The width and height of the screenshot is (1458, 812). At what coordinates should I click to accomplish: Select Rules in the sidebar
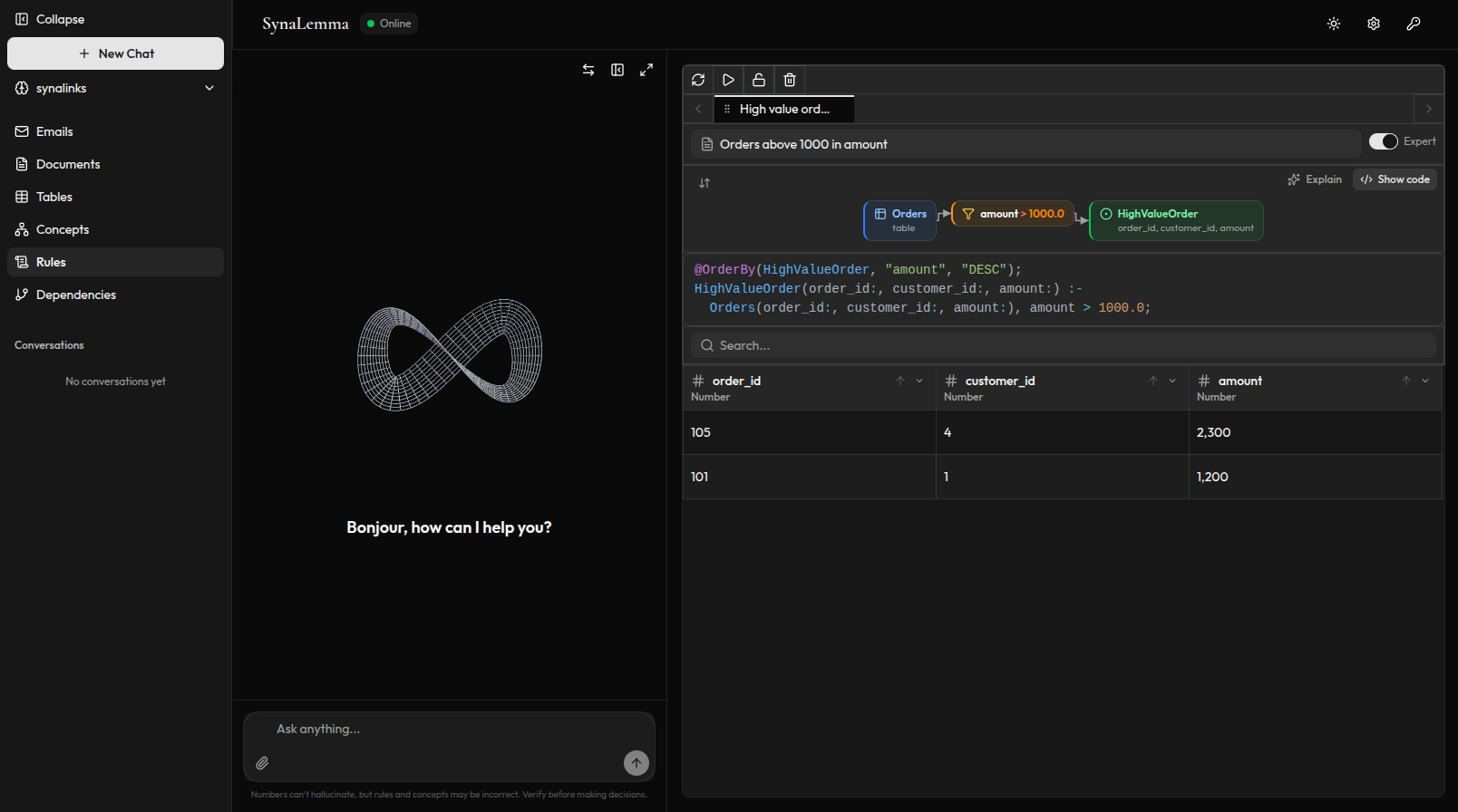(x=115, y=262)
